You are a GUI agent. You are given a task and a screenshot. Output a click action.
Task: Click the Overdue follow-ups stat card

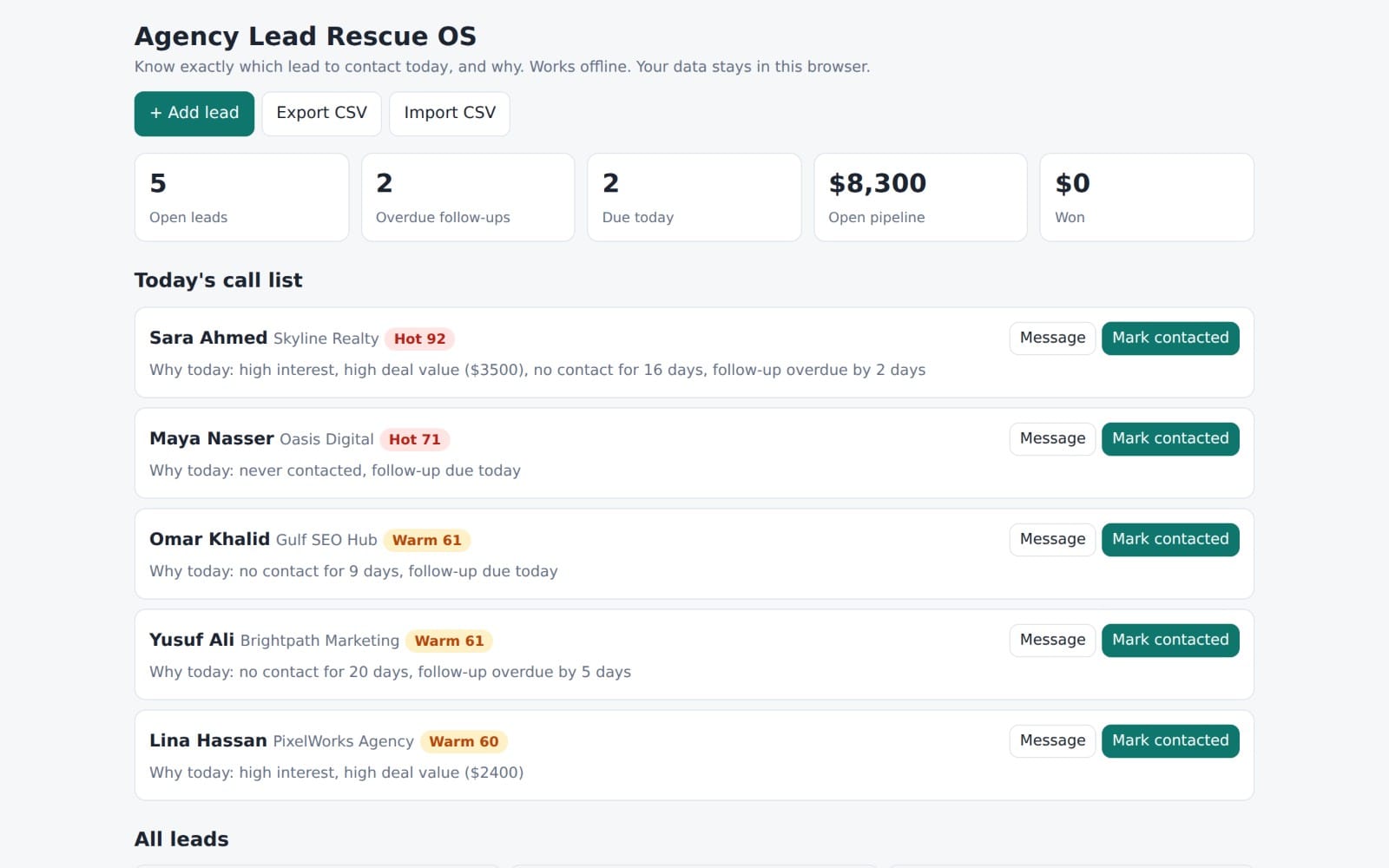coord(468,198)
